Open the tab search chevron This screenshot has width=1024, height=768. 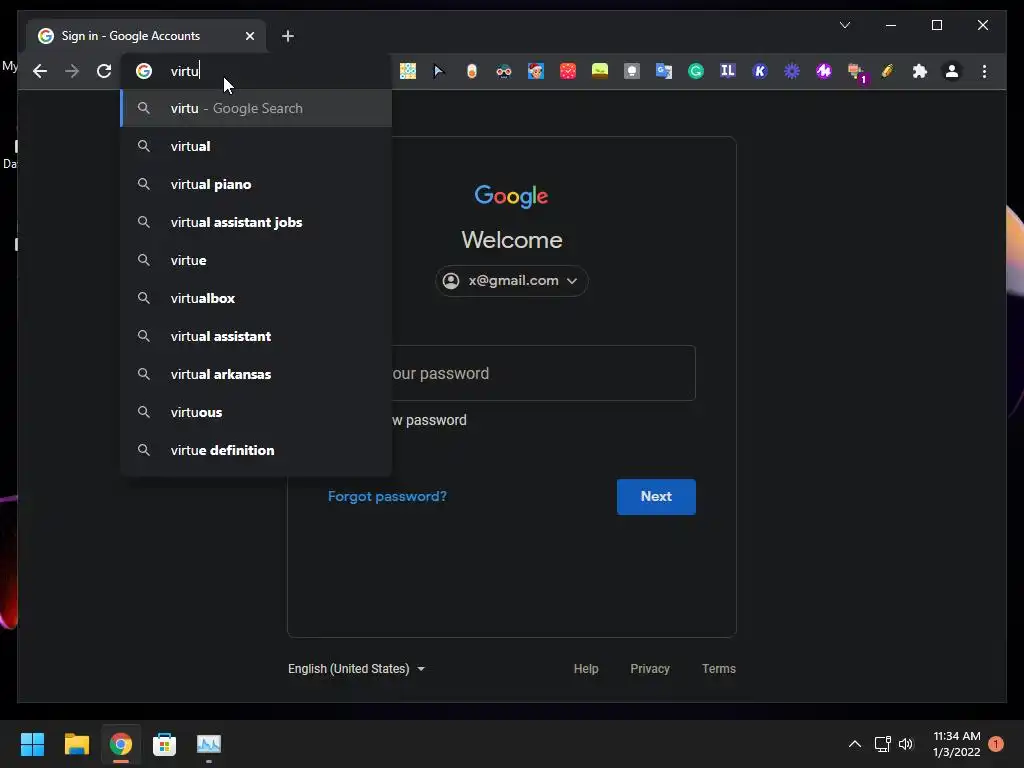[844, 25]
